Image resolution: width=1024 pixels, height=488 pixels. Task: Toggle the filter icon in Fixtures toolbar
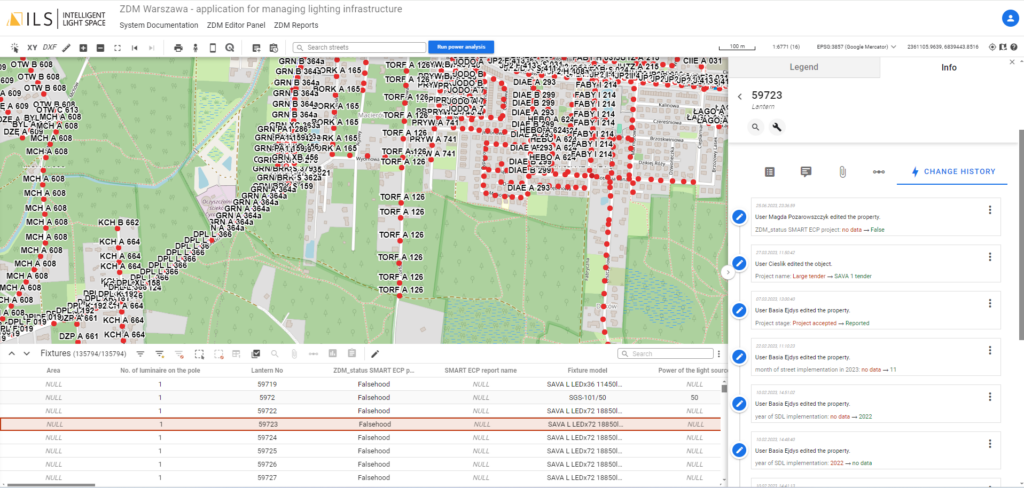[x=140, y=354]
